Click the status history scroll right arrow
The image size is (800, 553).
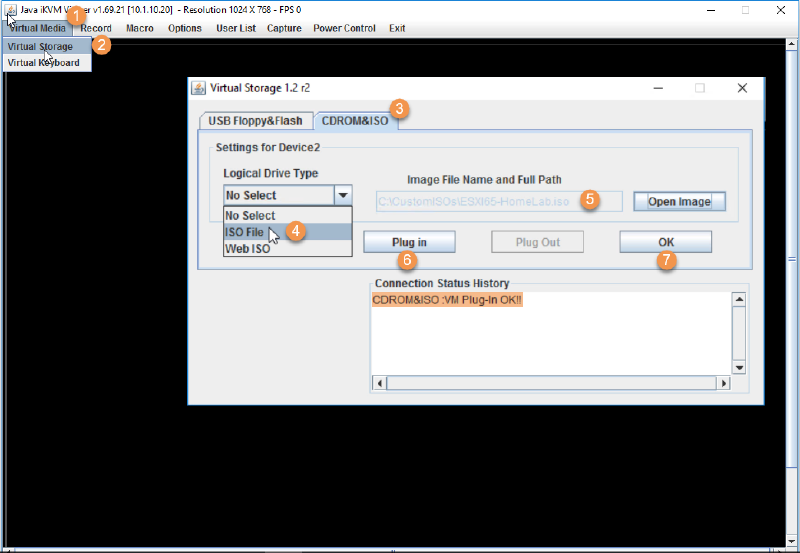click(723, 383)
